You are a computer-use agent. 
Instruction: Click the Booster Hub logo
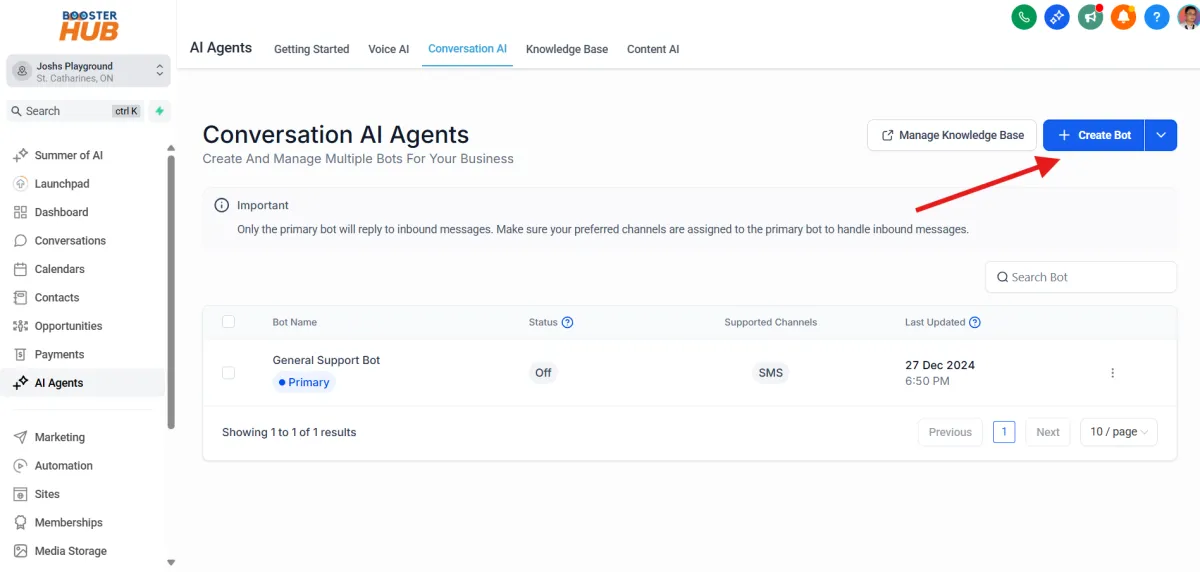click(88, 26)
